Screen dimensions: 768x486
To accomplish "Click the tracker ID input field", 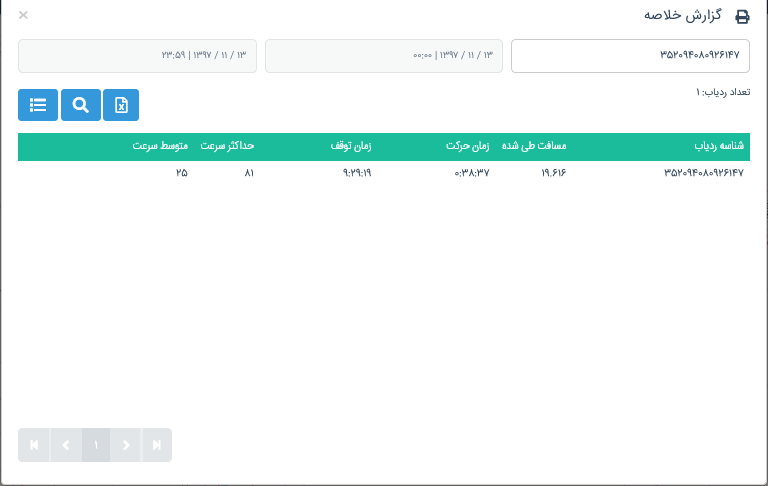I will point(630,56).
